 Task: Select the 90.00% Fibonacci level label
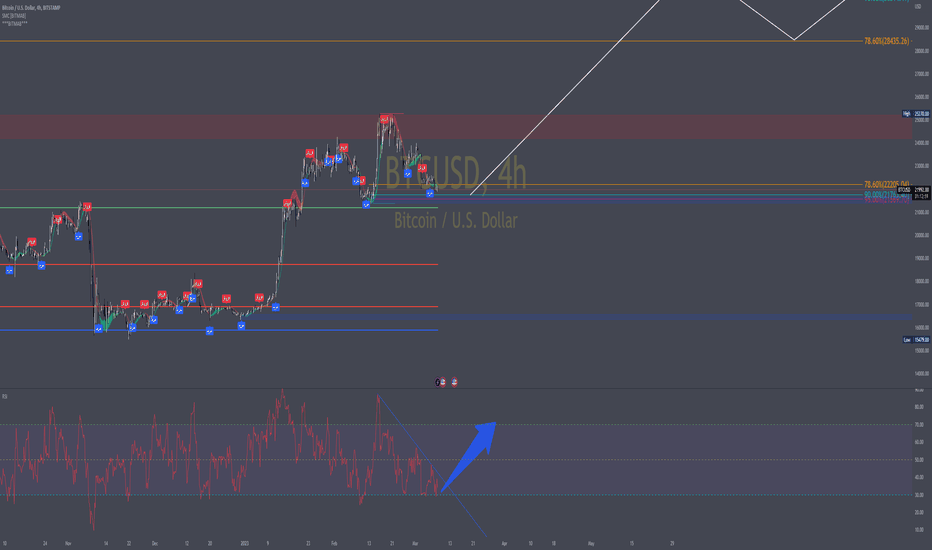tap(886, 194)
